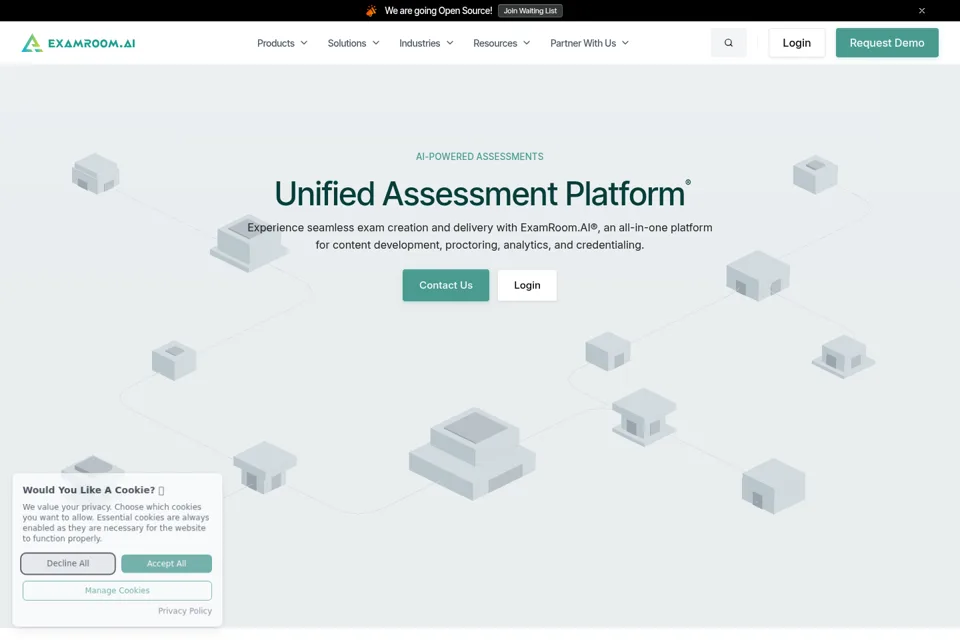The width and height of the screenshot is (960, 640).
Task: Request a demo from the header
Action: [887, 43]
